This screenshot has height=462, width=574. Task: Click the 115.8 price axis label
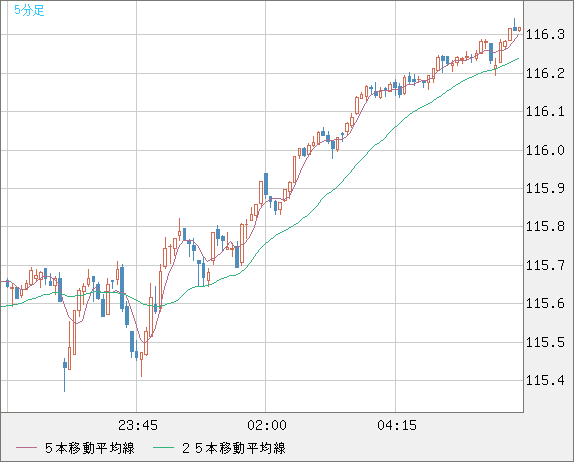click(545, 227)
